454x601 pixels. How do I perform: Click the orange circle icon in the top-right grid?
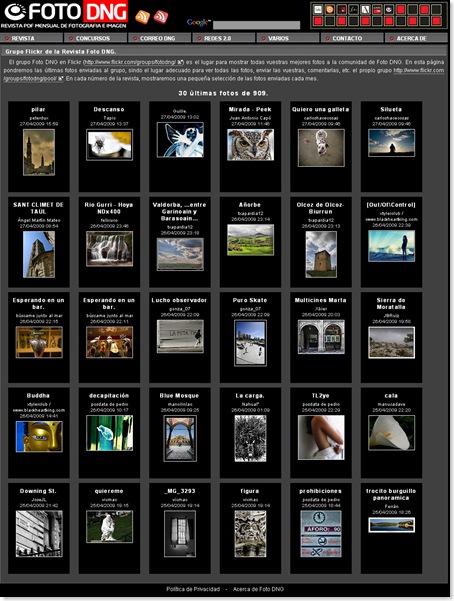click(x=329, y=10)
